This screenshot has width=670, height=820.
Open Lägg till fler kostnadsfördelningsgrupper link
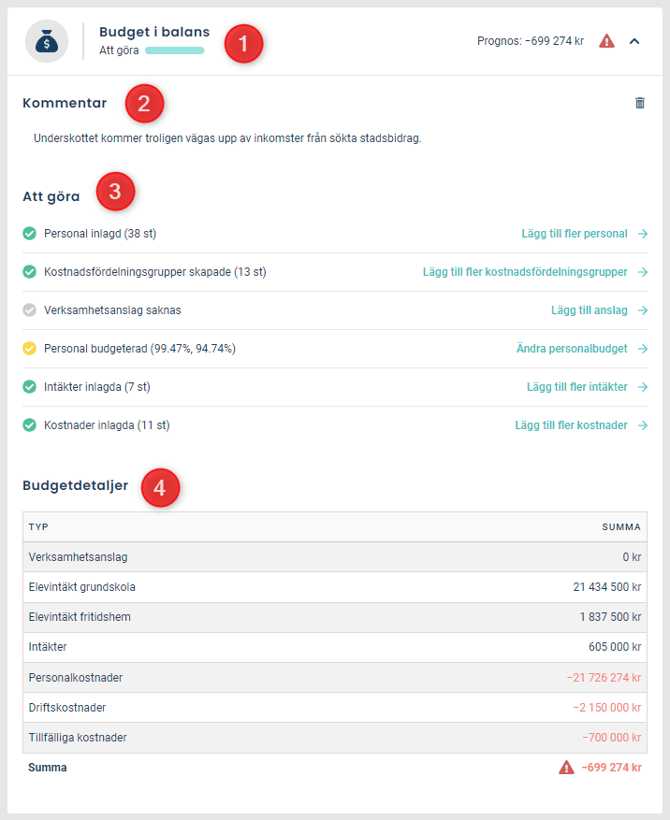525,272
